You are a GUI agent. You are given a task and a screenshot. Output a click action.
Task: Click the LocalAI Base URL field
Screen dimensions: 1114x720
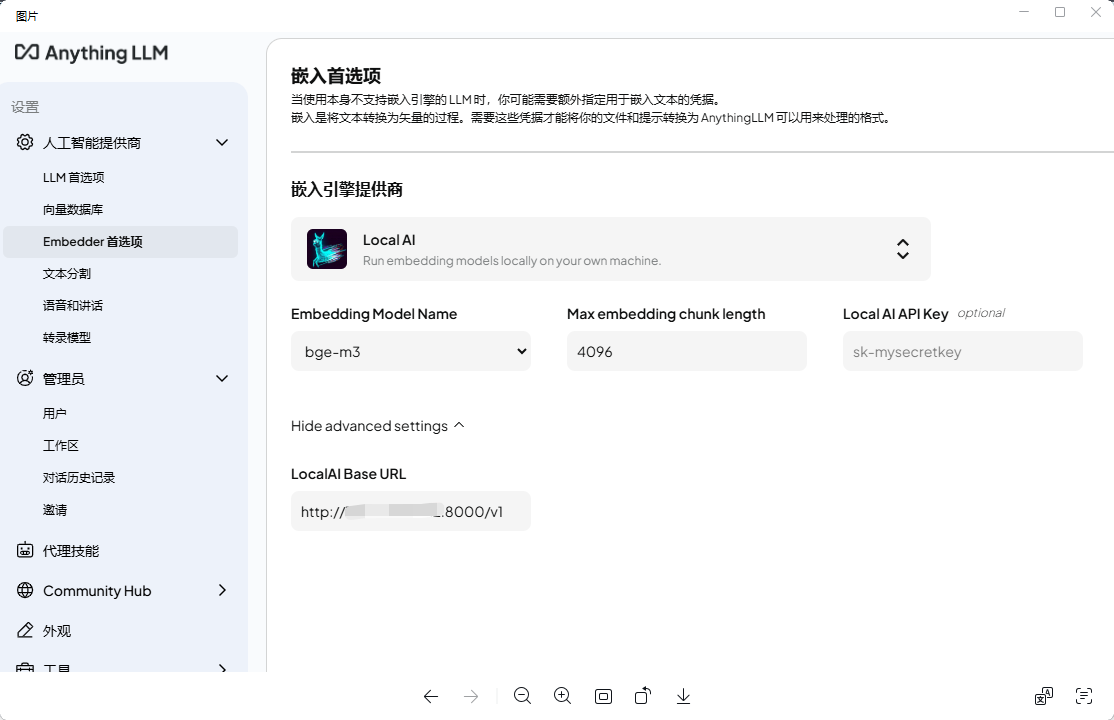pyautogui.click(x=411, y=511)
